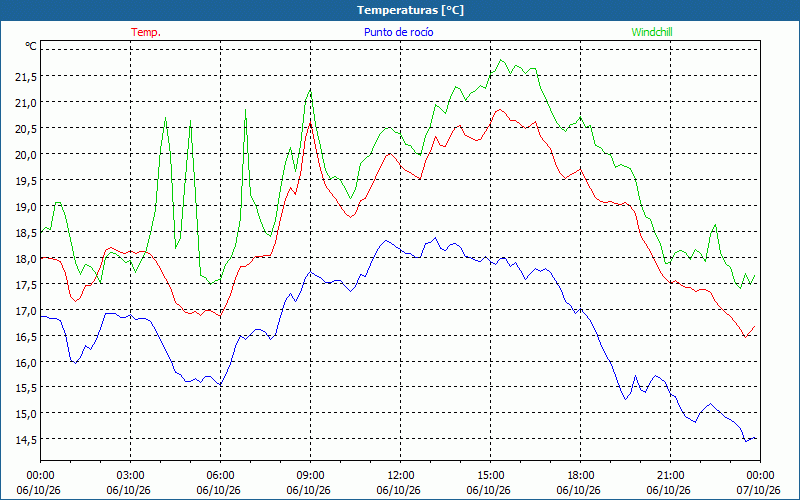The width and height of the screenshot is (800, 500).
Task: Click the "07/10/26" date axis label
Action: (x=758, y=490)
